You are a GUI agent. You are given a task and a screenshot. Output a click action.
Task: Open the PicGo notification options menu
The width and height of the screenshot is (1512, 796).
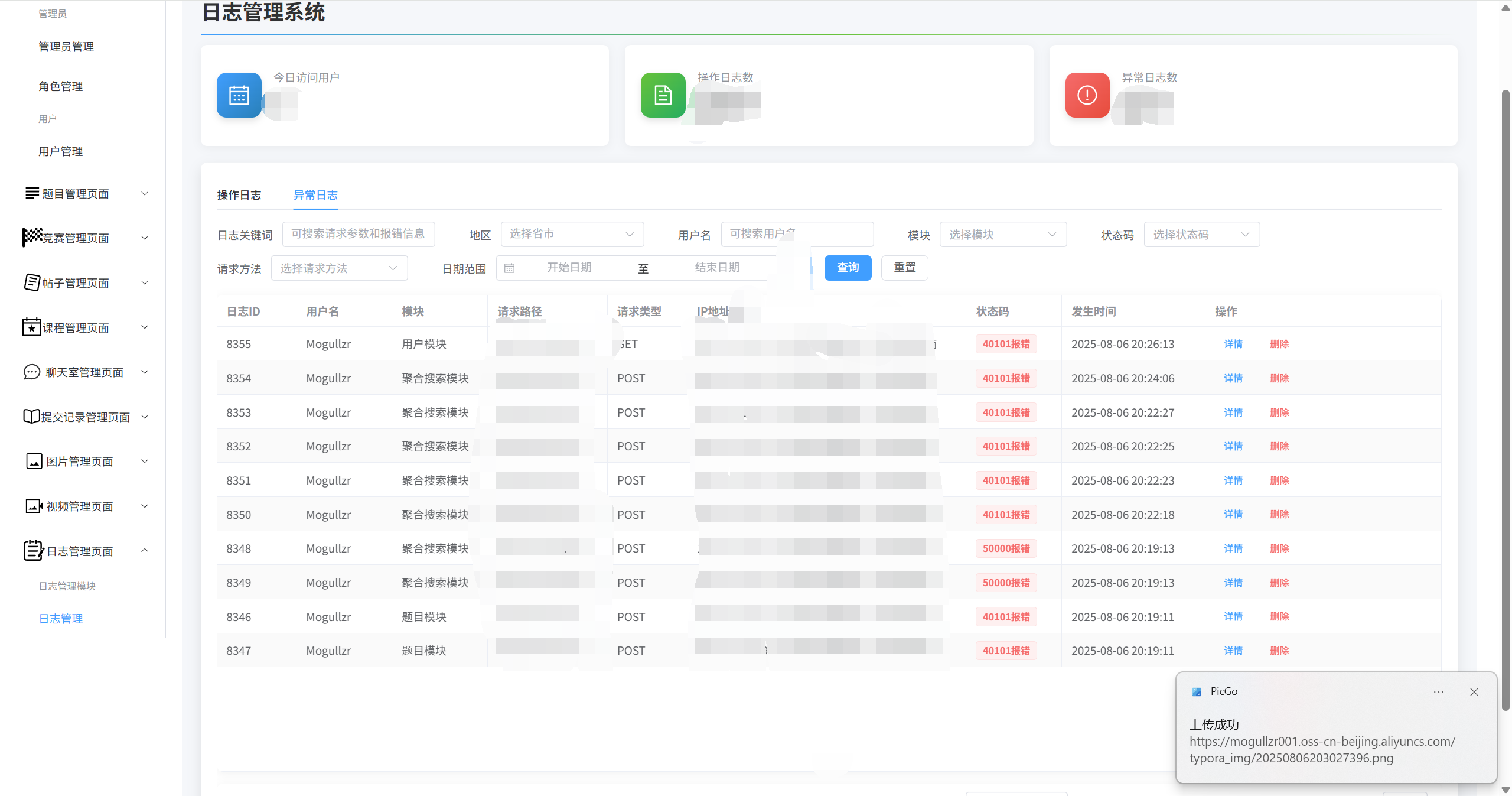(x=1438, y=691)
